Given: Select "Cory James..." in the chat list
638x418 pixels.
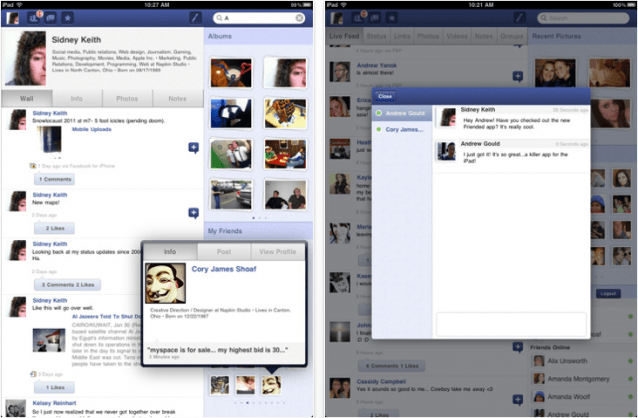Looking at the screenshot, I should click(402, 129).
